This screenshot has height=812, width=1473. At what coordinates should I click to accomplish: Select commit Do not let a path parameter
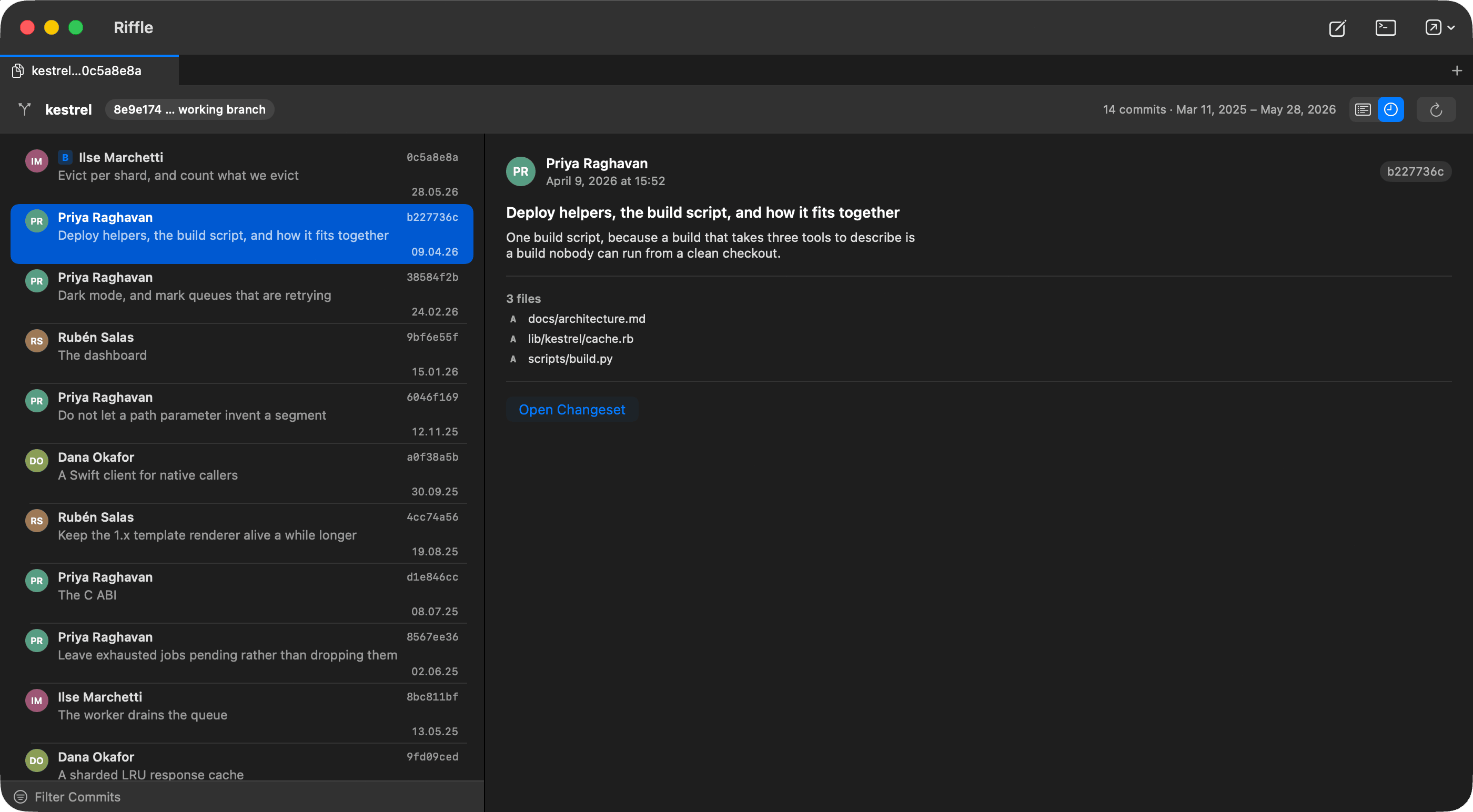click(242, 414)
